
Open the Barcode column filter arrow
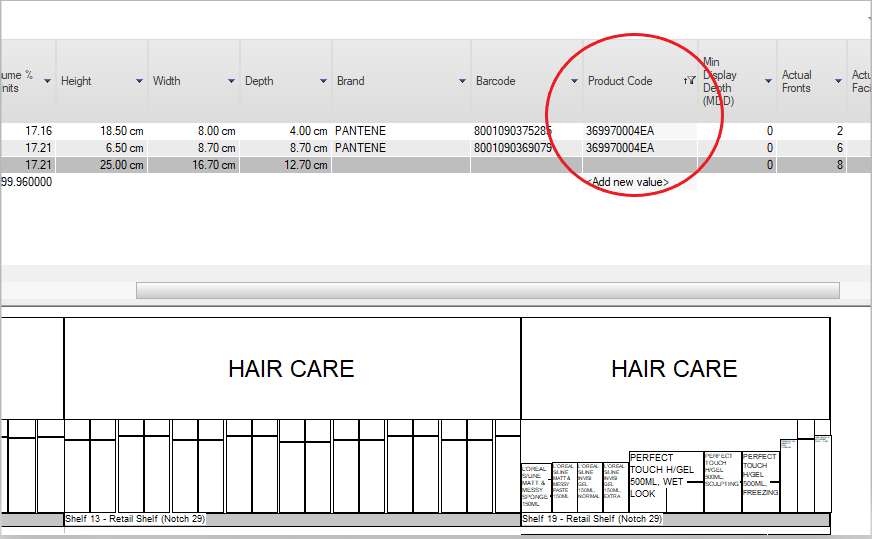click(574, 81)
